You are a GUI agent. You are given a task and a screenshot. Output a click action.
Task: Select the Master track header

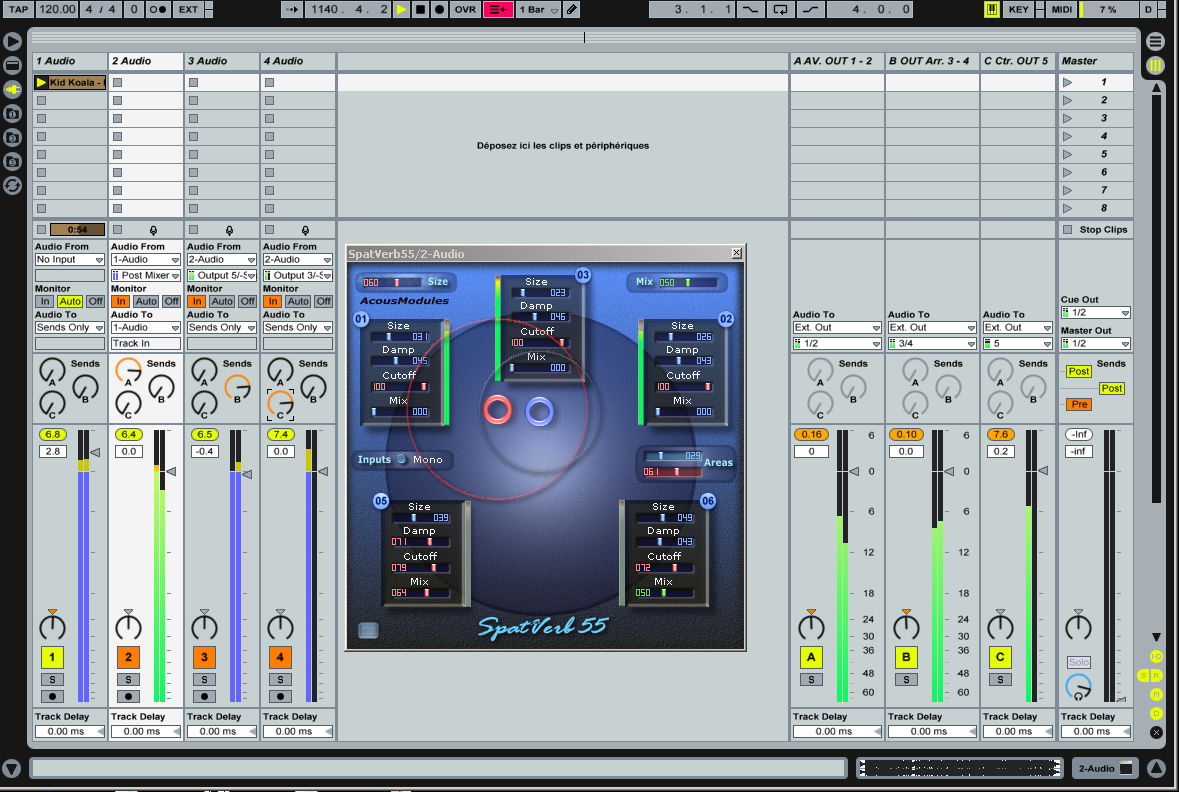tap(1095, 61)
